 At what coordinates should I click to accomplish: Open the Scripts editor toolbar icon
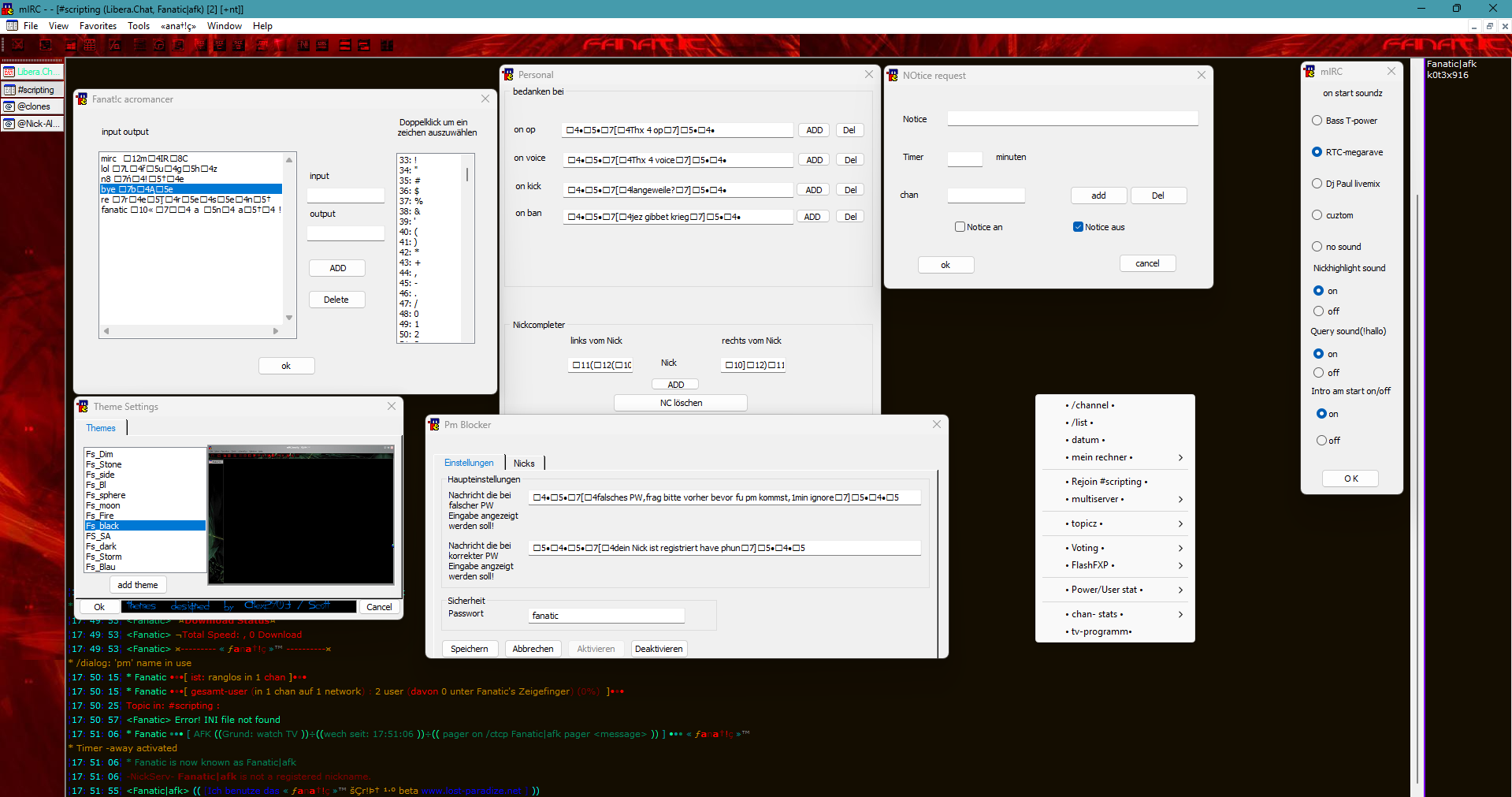(115, 45)
